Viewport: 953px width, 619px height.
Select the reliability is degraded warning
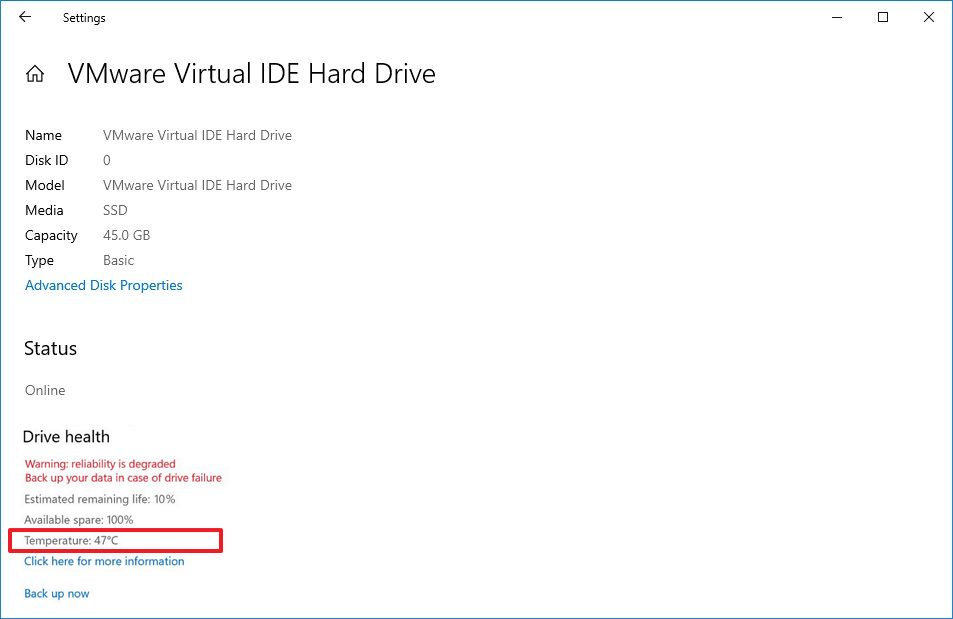[100, 464]
